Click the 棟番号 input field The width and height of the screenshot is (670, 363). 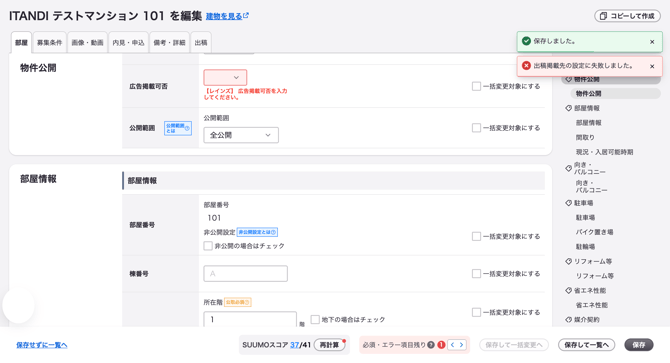[x=246, y=273]
